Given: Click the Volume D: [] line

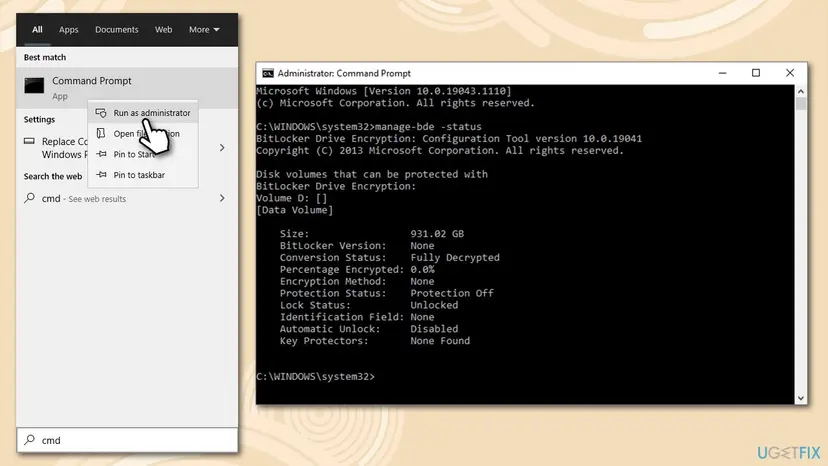Looking at the screenshot, I should click(x=291, y=198).
